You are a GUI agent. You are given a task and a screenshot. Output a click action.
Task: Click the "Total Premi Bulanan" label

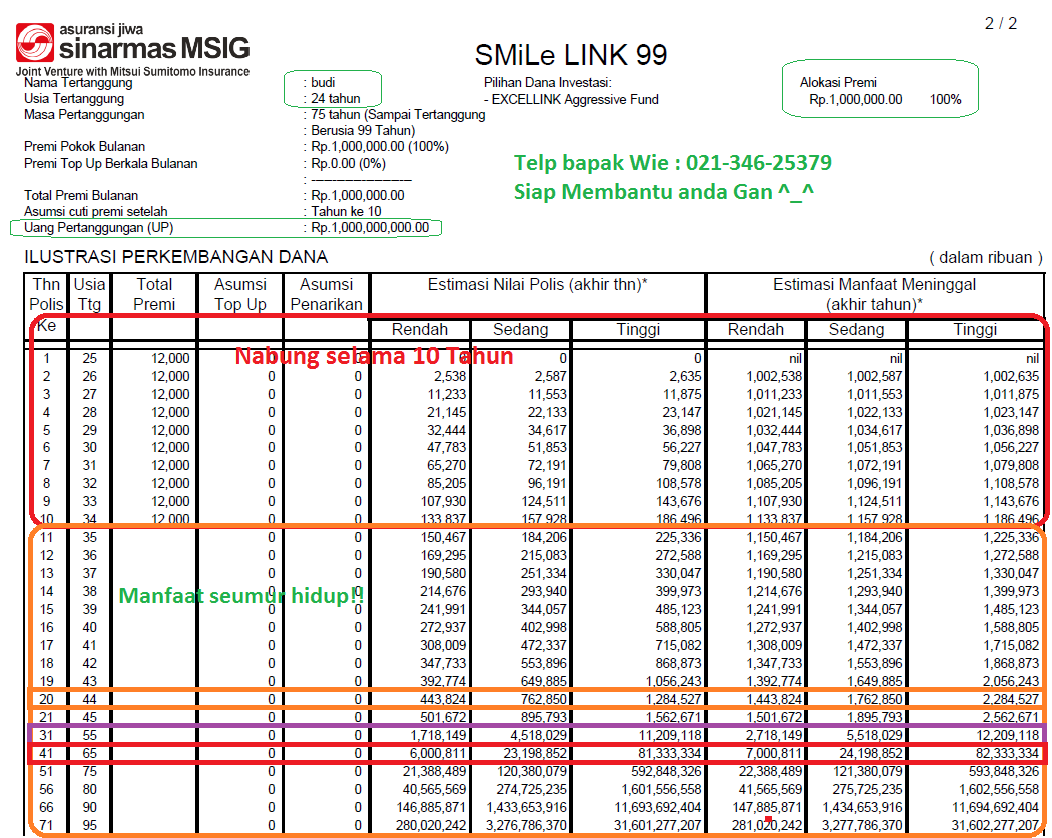[x=81, y=195]
